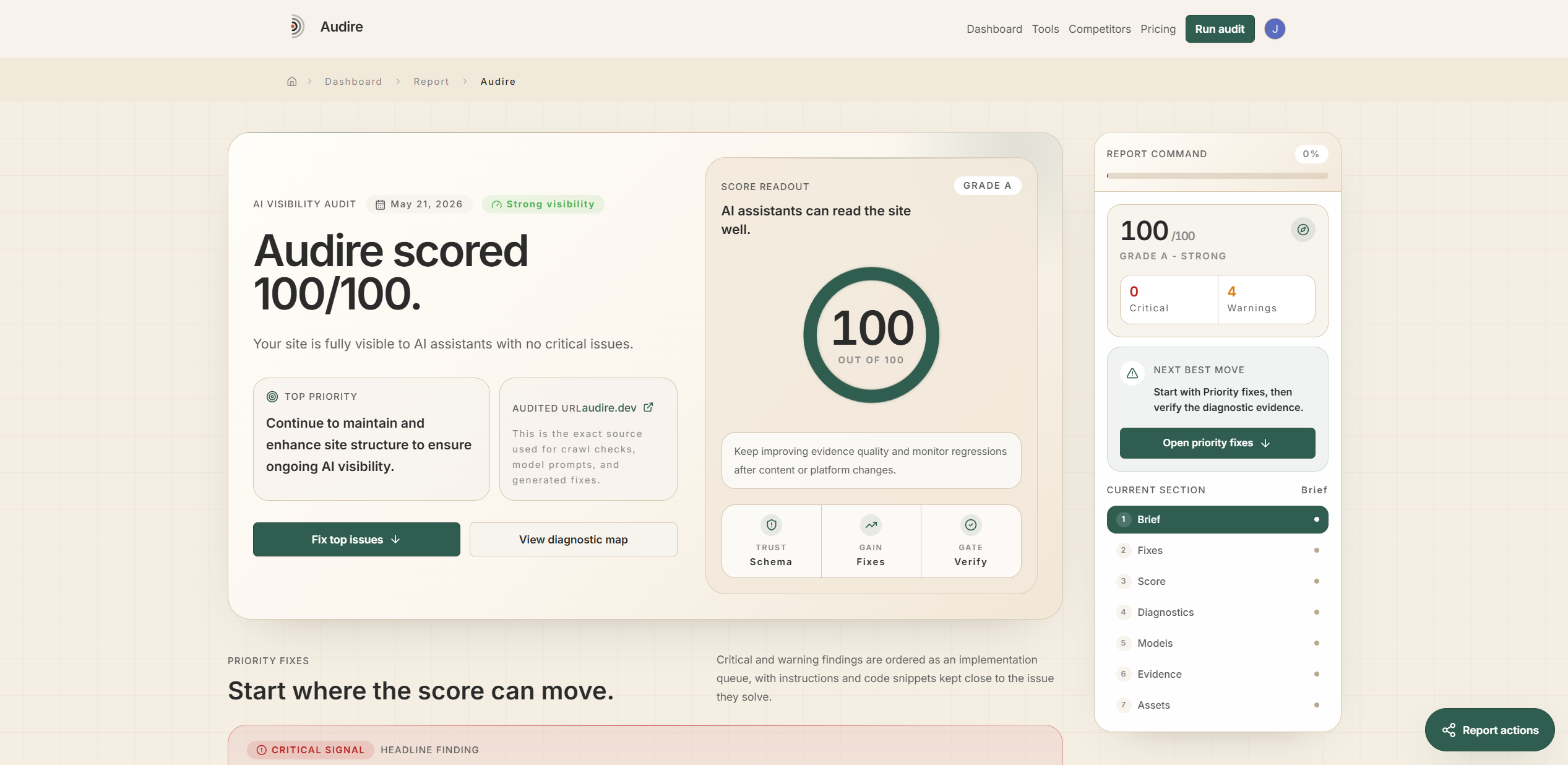
Task: Click the Top Priority card
Action: 371,439
